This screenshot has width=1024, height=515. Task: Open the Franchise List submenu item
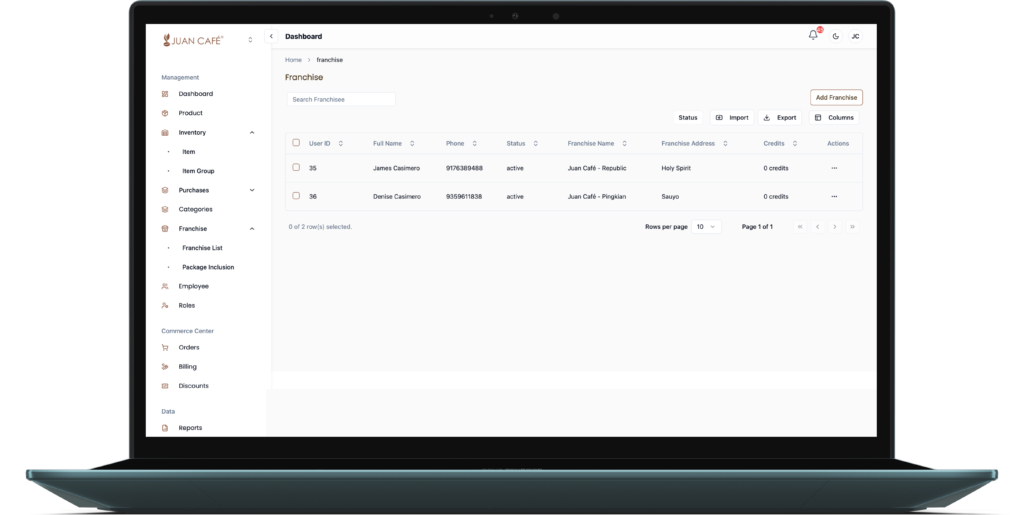click(x=202, y=248)
